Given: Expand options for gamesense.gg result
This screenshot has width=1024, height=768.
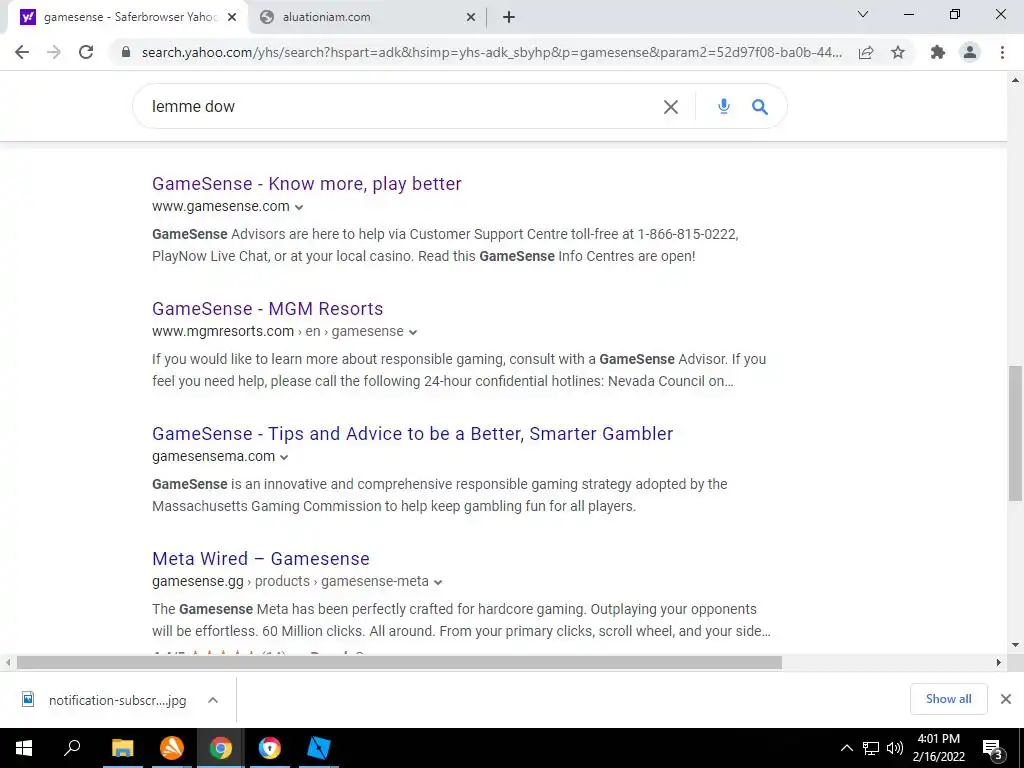Looking at the screenshot, I should click(438, 583).
